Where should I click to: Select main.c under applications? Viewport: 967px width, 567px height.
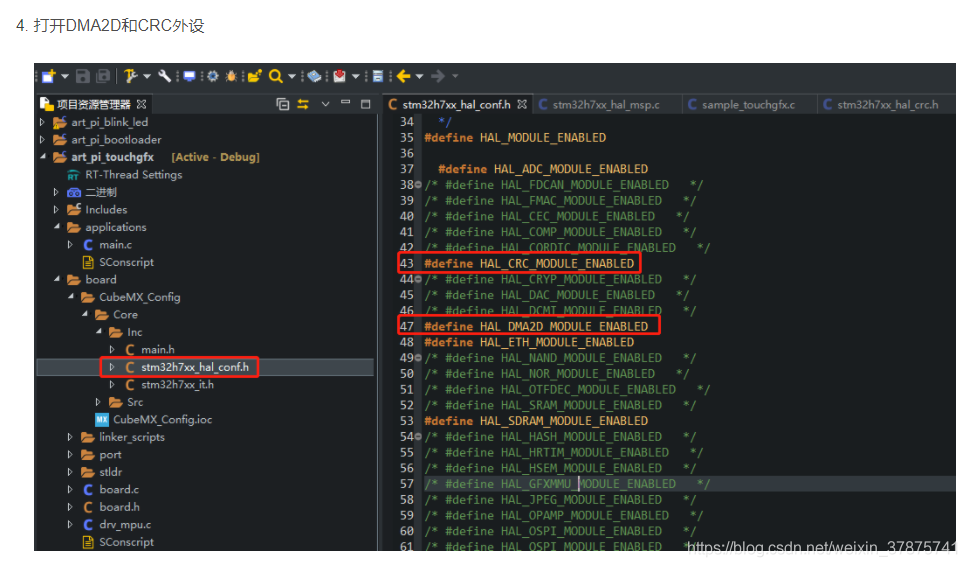point(115,245)
